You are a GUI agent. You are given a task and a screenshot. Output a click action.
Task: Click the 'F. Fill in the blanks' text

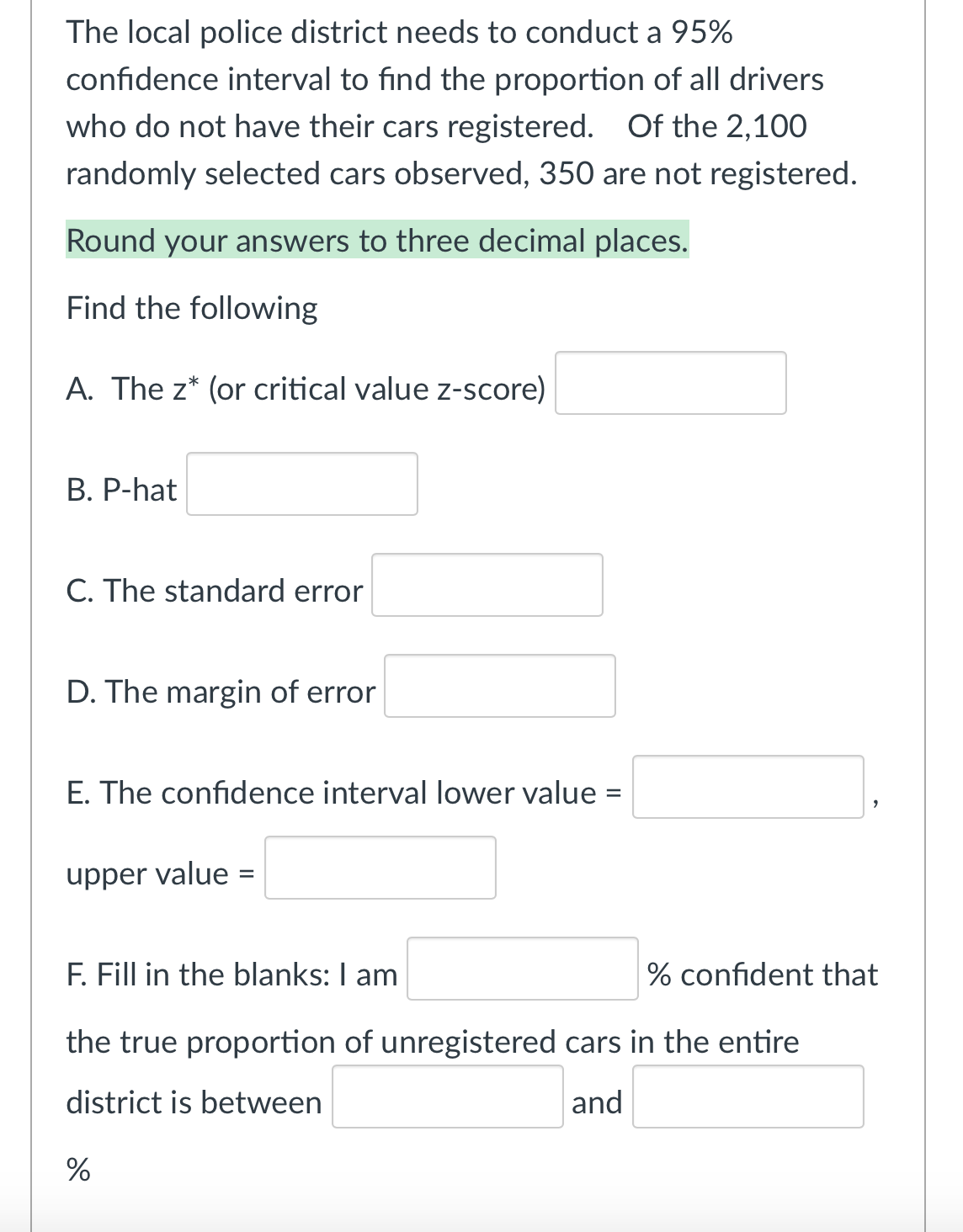click(231, 974)
